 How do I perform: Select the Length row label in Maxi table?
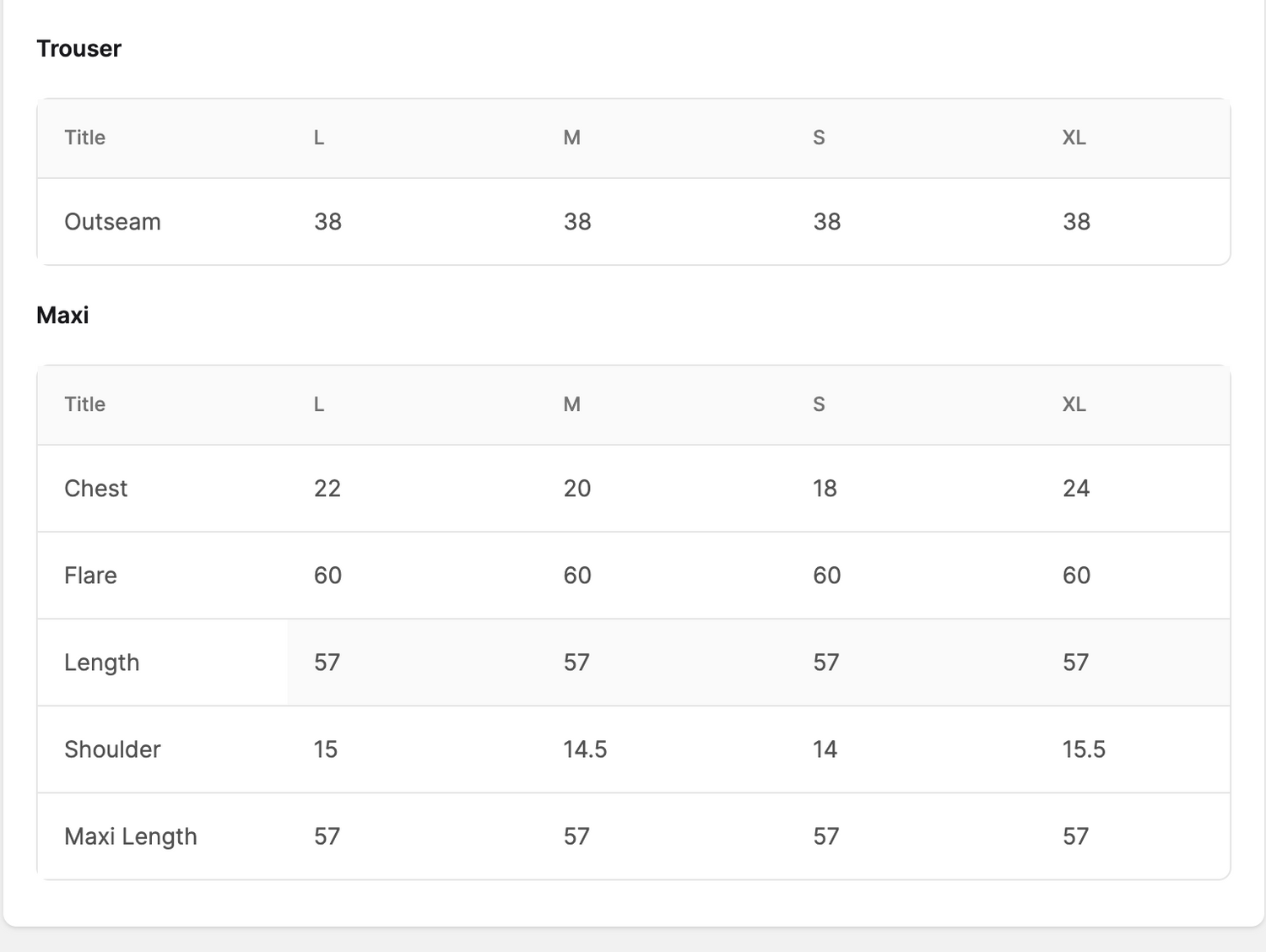coord(101,663)
